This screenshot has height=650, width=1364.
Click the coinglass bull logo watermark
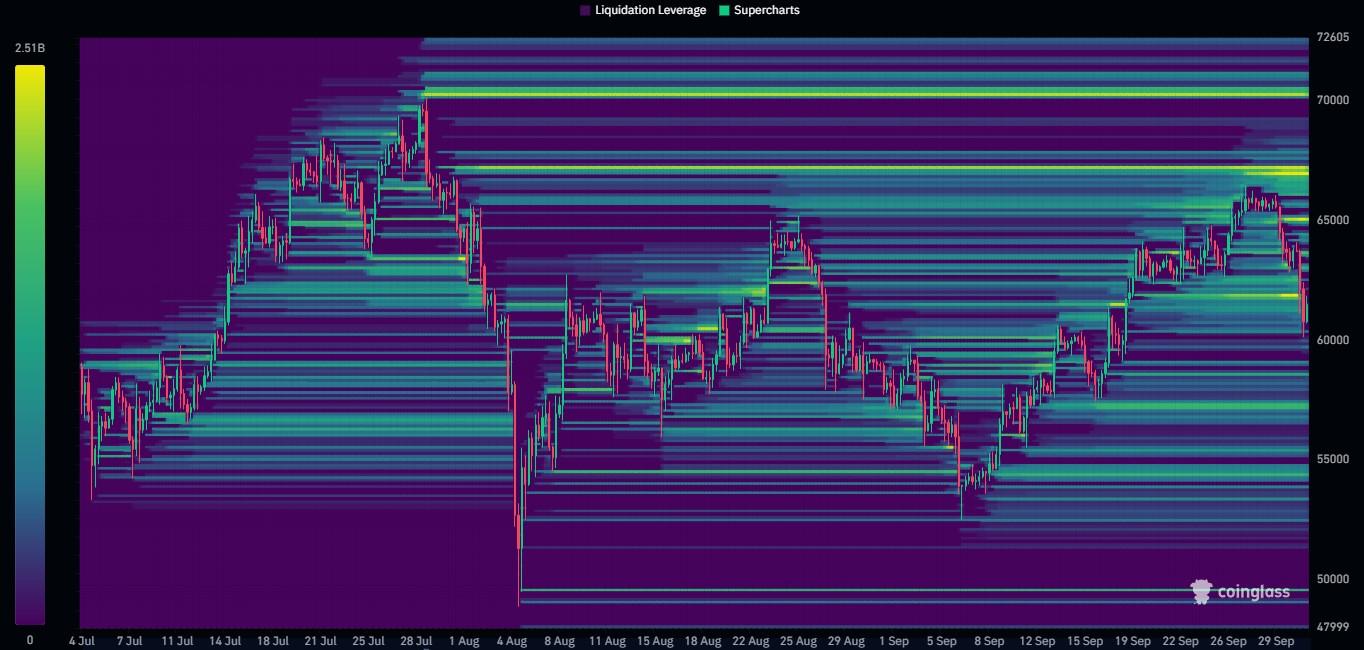click(1199, 591)
